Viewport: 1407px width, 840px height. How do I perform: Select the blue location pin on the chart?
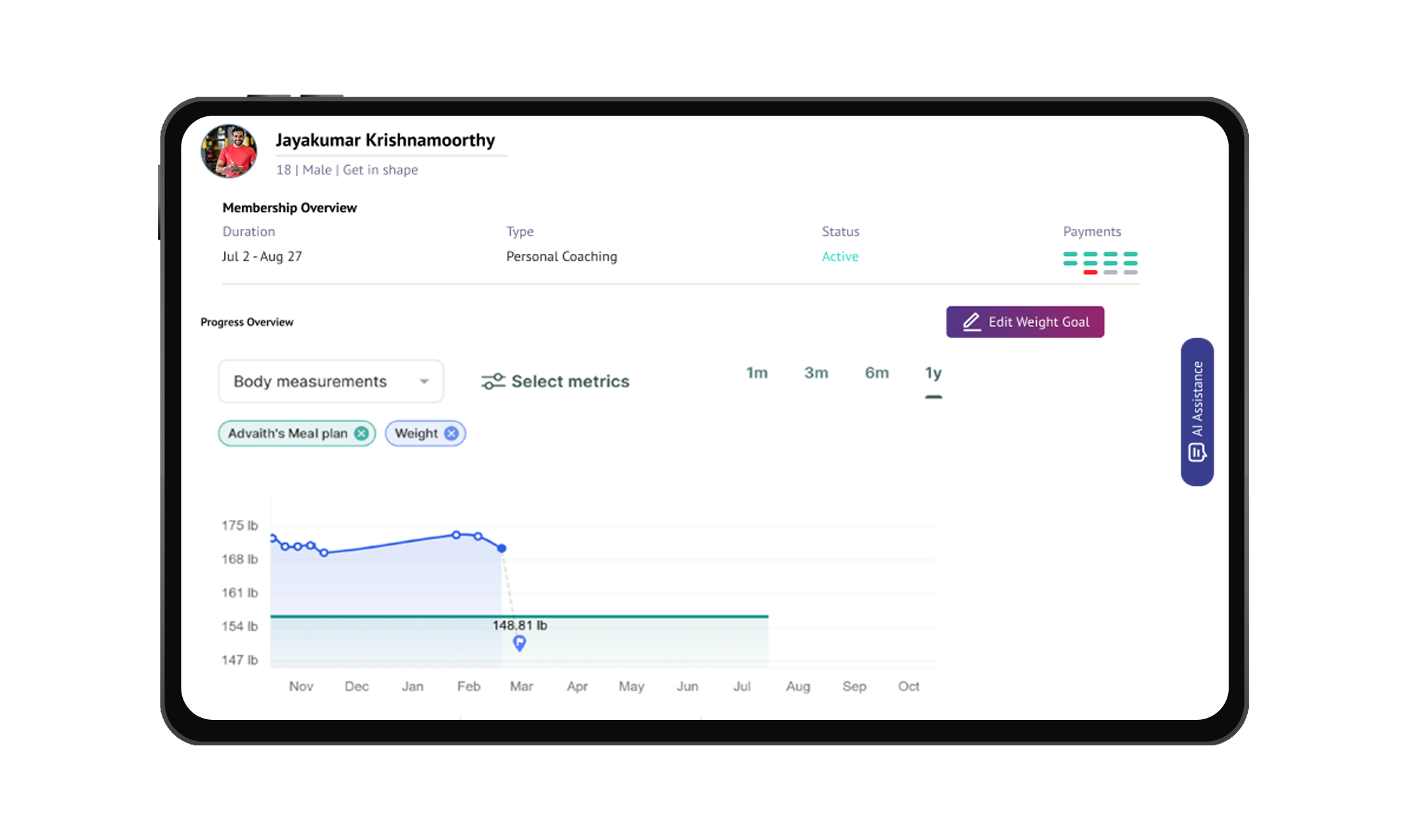click(x=519, y=644)
